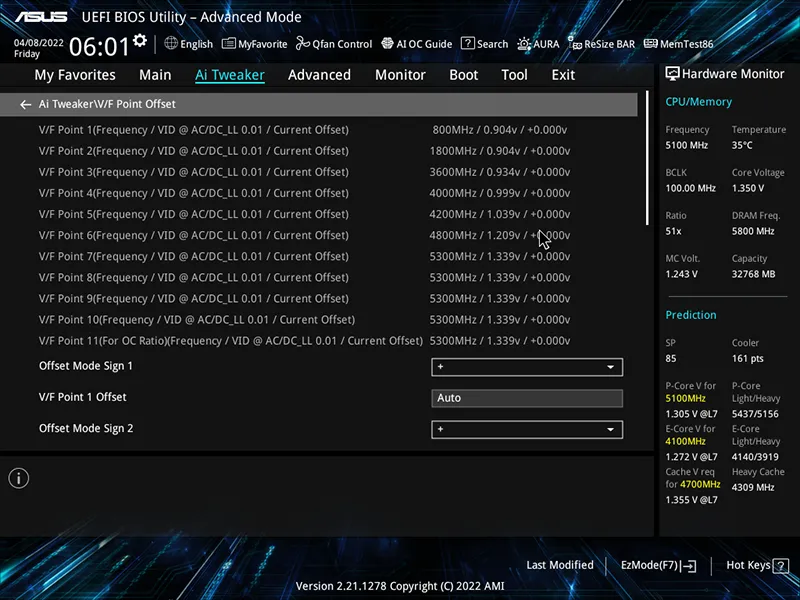The height and width of the screenshot is (600, 800).
Task: Click the 32768 MB capacity value
Action: 754,274
